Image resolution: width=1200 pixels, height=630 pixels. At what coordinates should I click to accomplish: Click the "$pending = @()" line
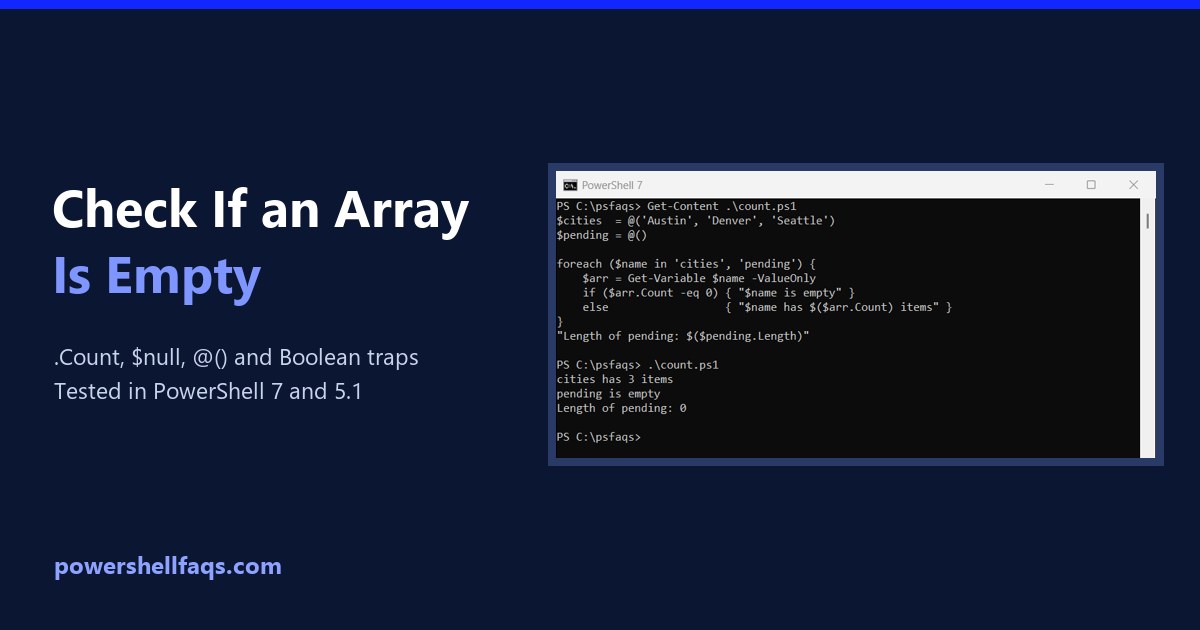coord(602,235)
